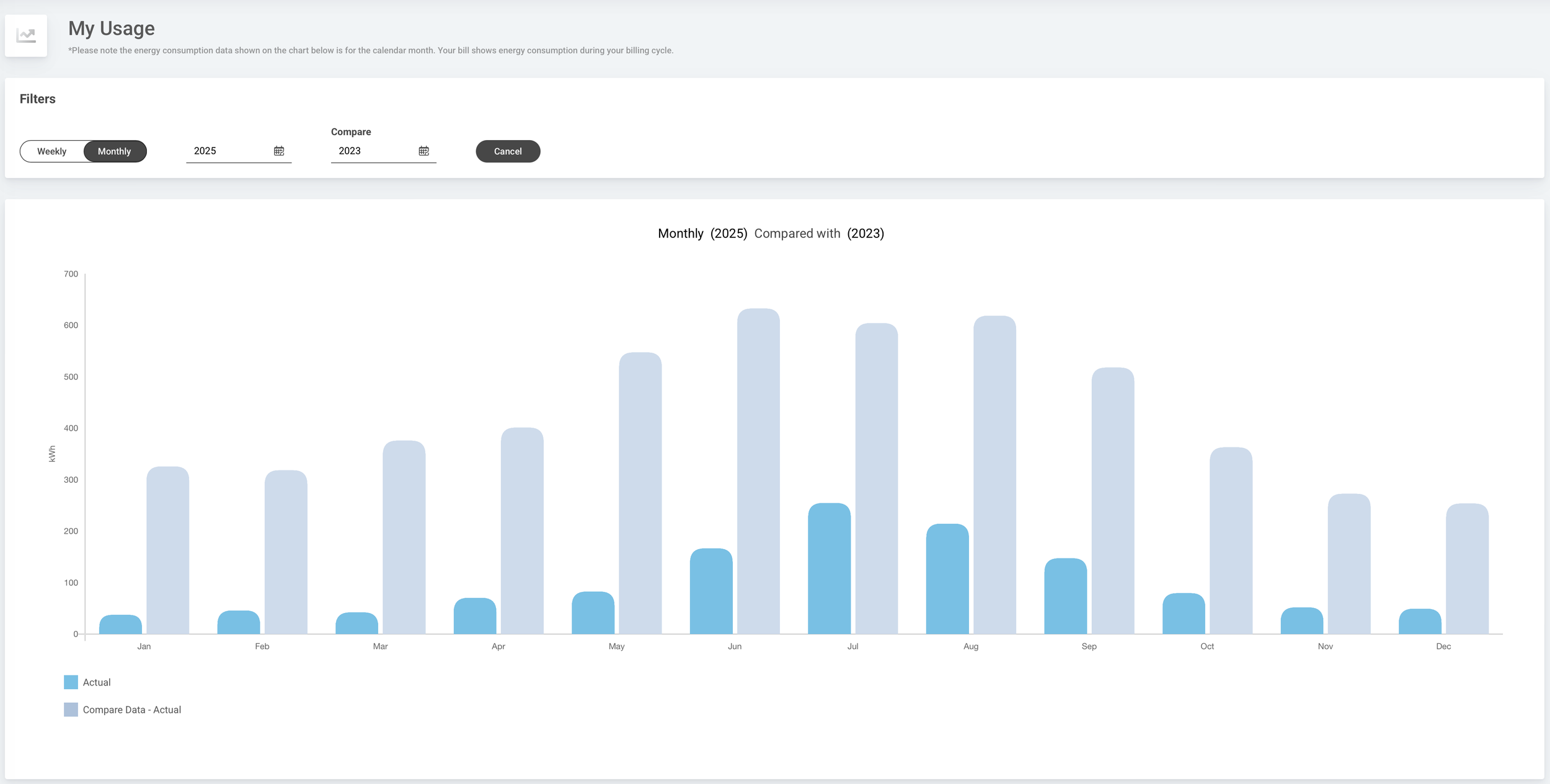Click the chart title Monthly (2025)

tap(702, 234)
